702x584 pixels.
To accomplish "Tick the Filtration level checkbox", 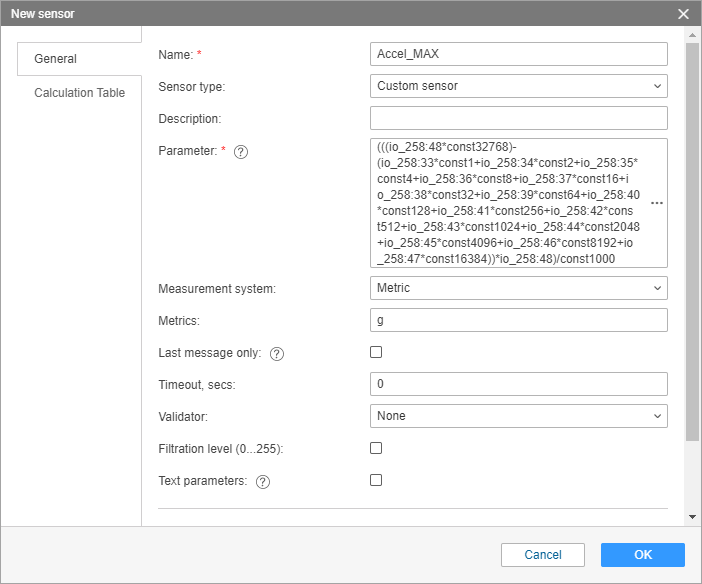I will tap(376, 448).
